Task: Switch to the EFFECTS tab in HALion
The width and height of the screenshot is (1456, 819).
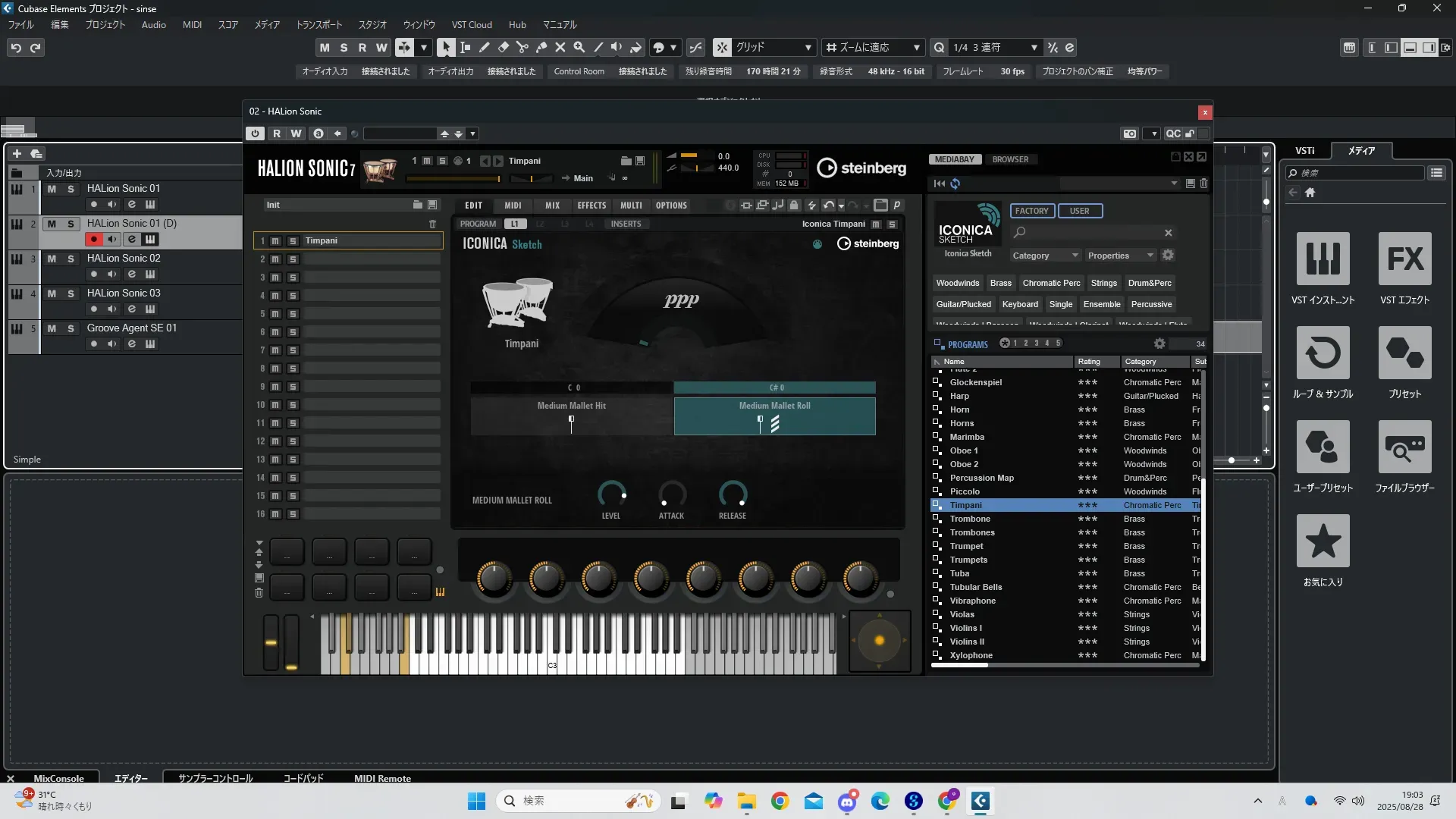Action: [x=591, y=206]
